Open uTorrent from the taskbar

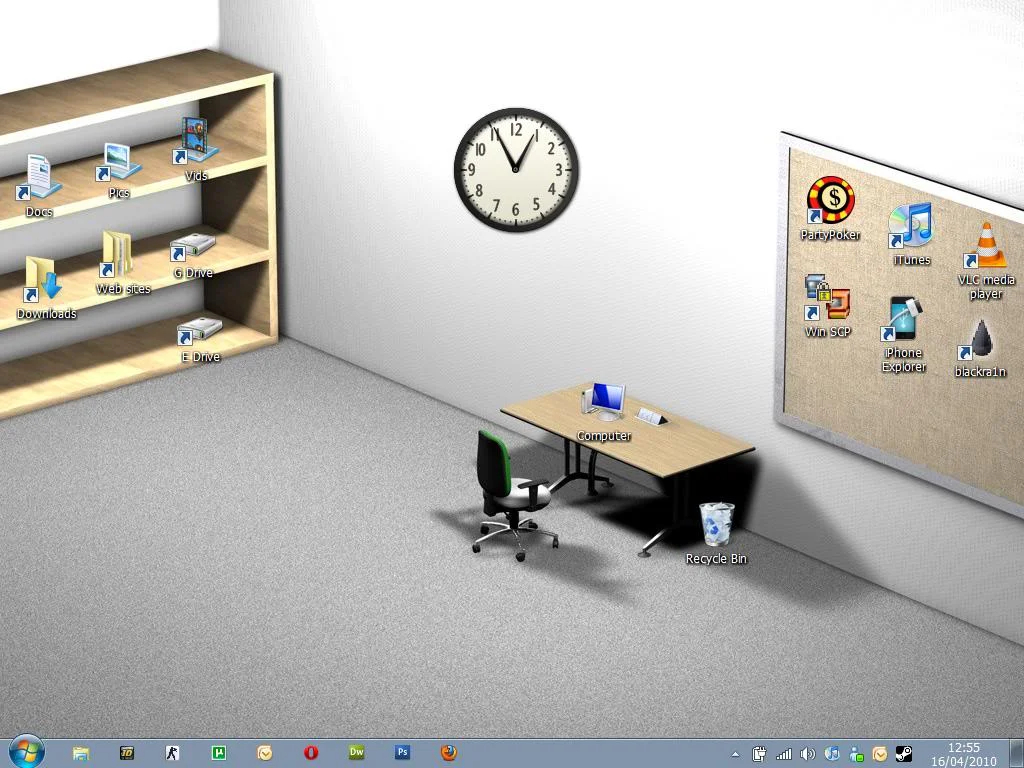pyautogui.click(x=219, y=753)
